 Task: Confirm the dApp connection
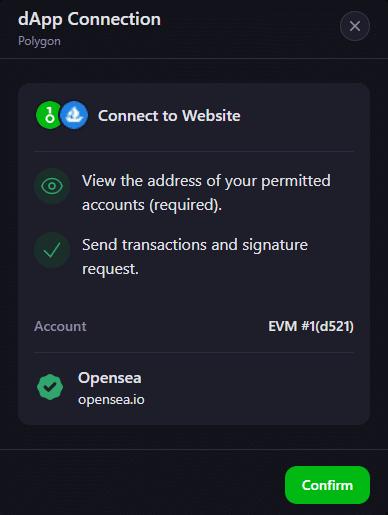pos(327,485)
